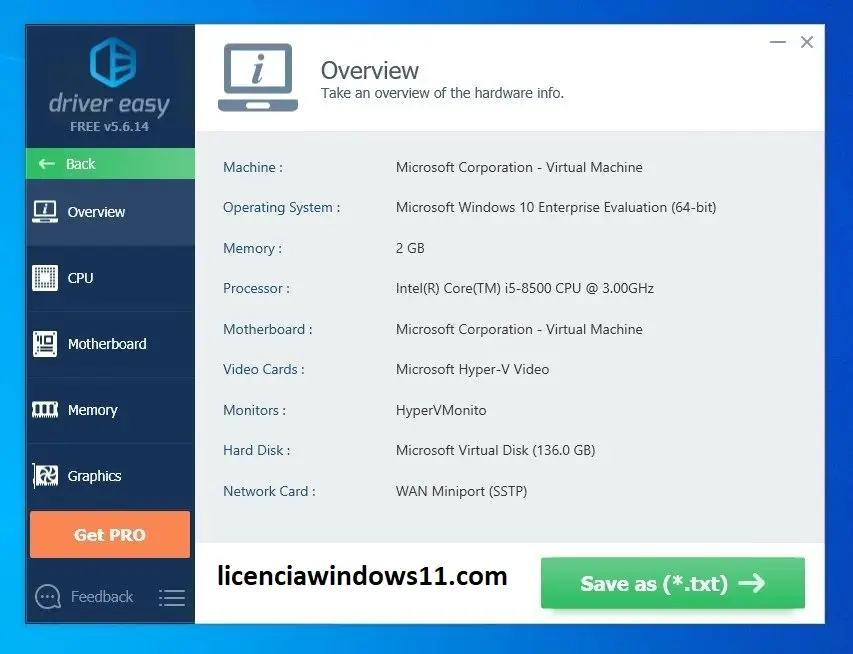
Task: Click the Back arrow icon
Action: (x=47, y=164)
